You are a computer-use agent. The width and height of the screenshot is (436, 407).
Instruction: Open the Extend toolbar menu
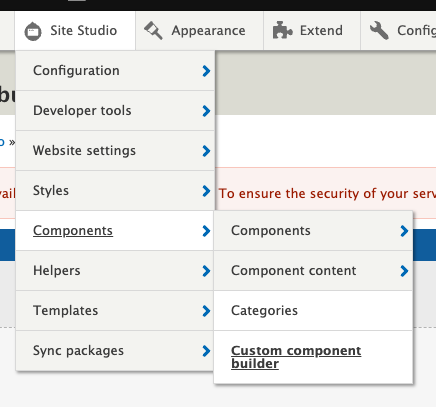tap(312, 31)
